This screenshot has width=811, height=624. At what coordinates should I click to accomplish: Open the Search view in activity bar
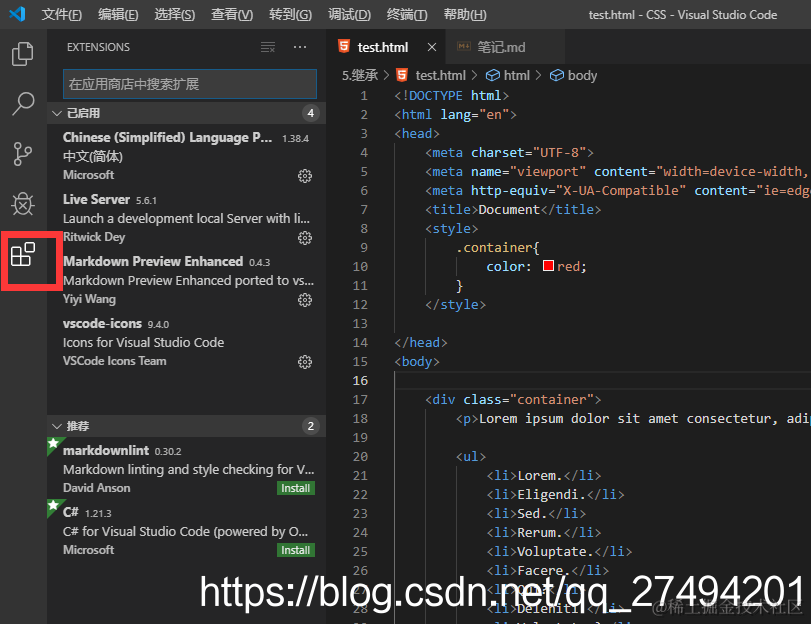(23, 104)
